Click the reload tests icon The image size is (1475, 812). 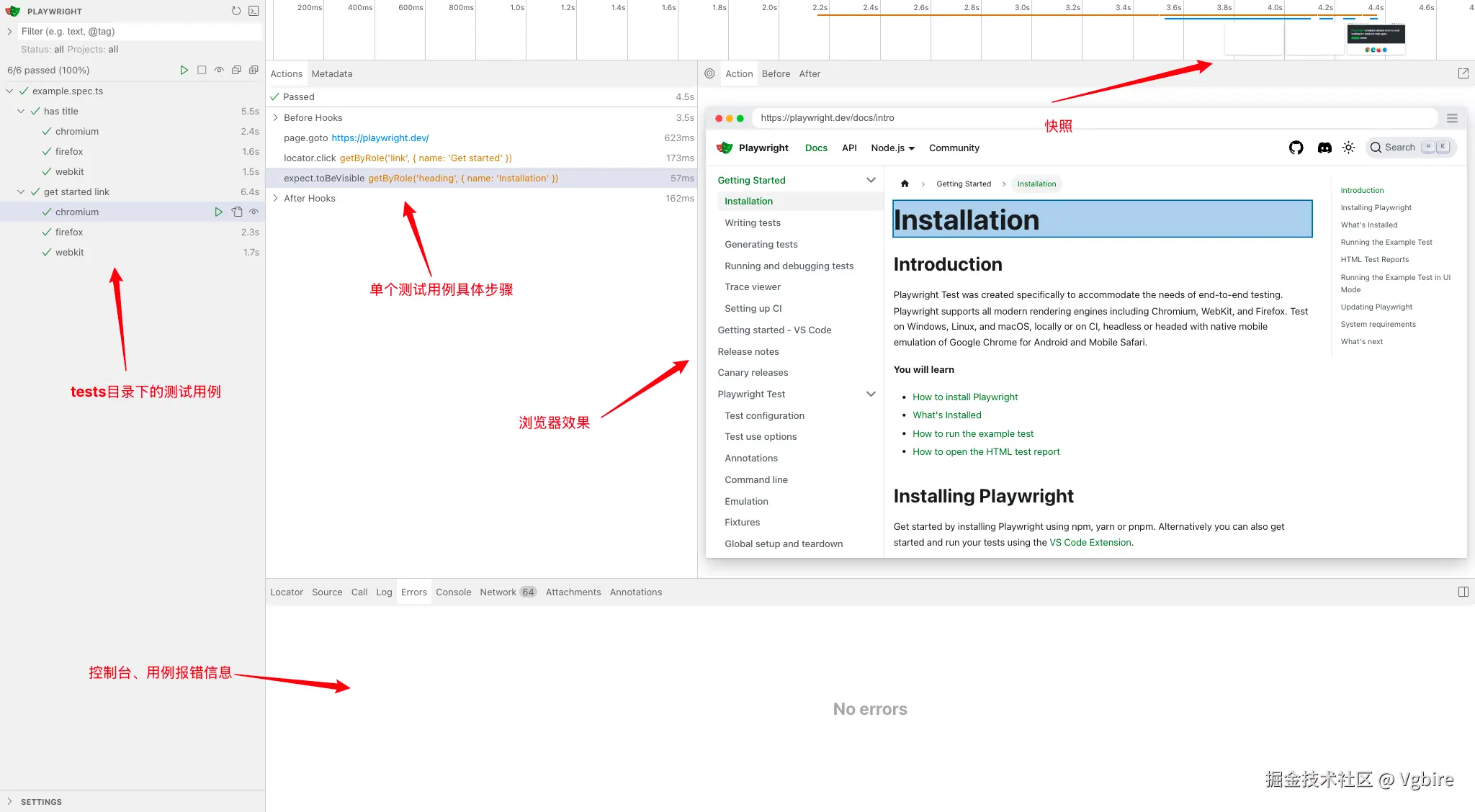point(236,11)
